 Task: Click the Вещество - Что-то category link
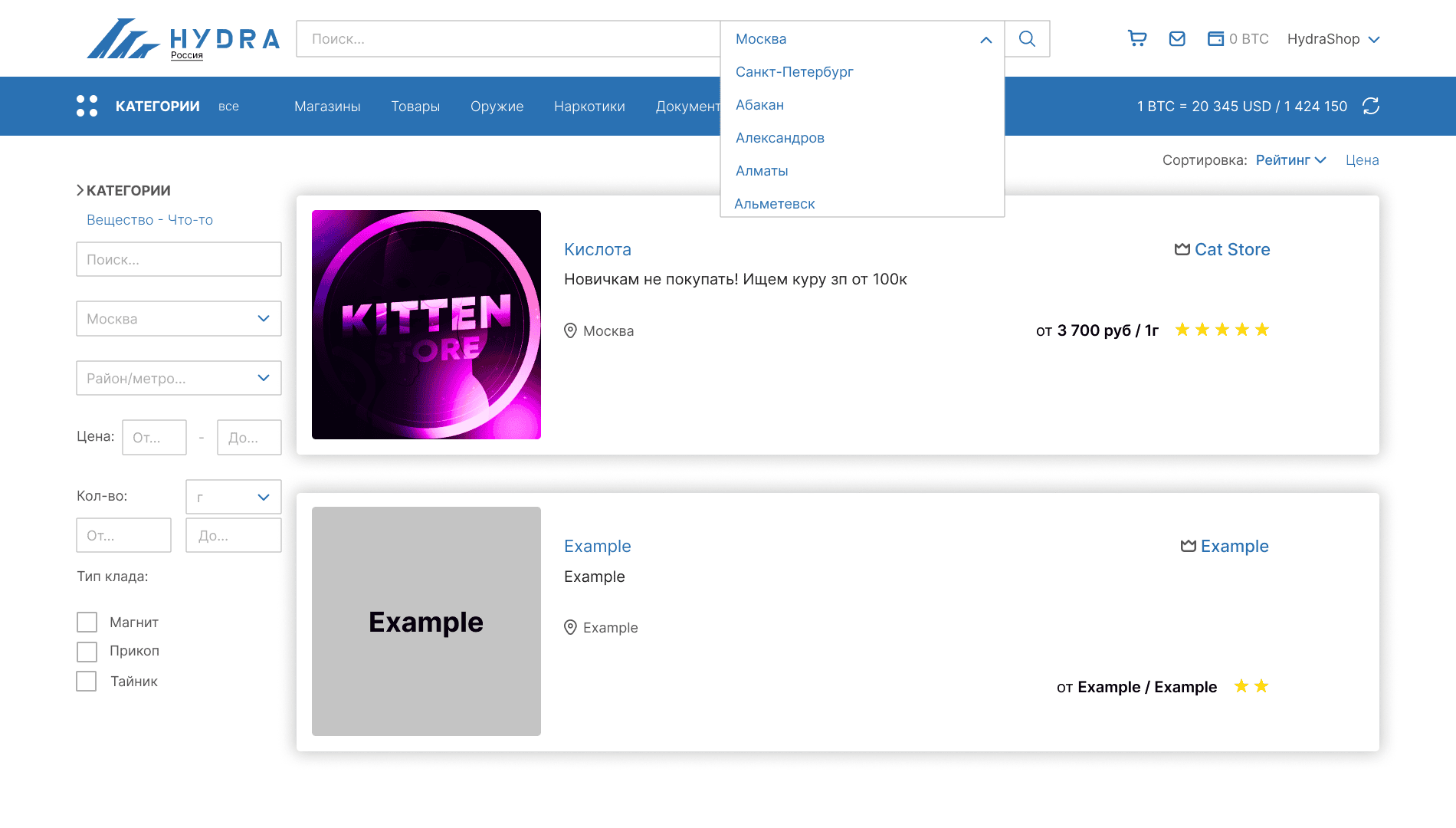point(149,220)
